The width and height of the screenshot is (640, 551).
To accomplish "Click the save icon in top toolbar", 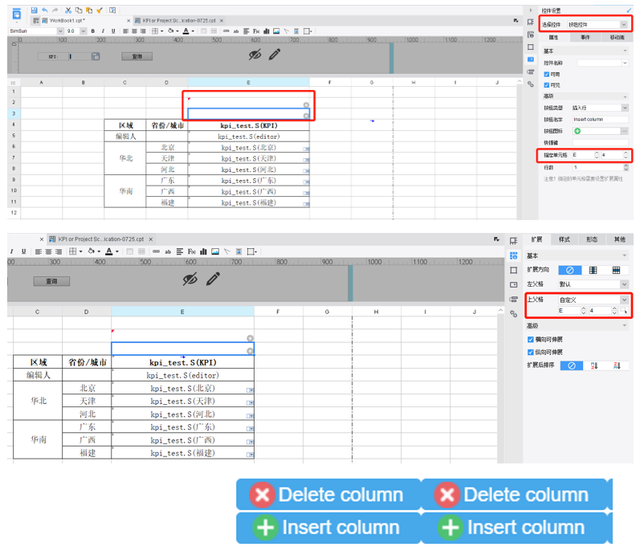I will tap(34, 9).
